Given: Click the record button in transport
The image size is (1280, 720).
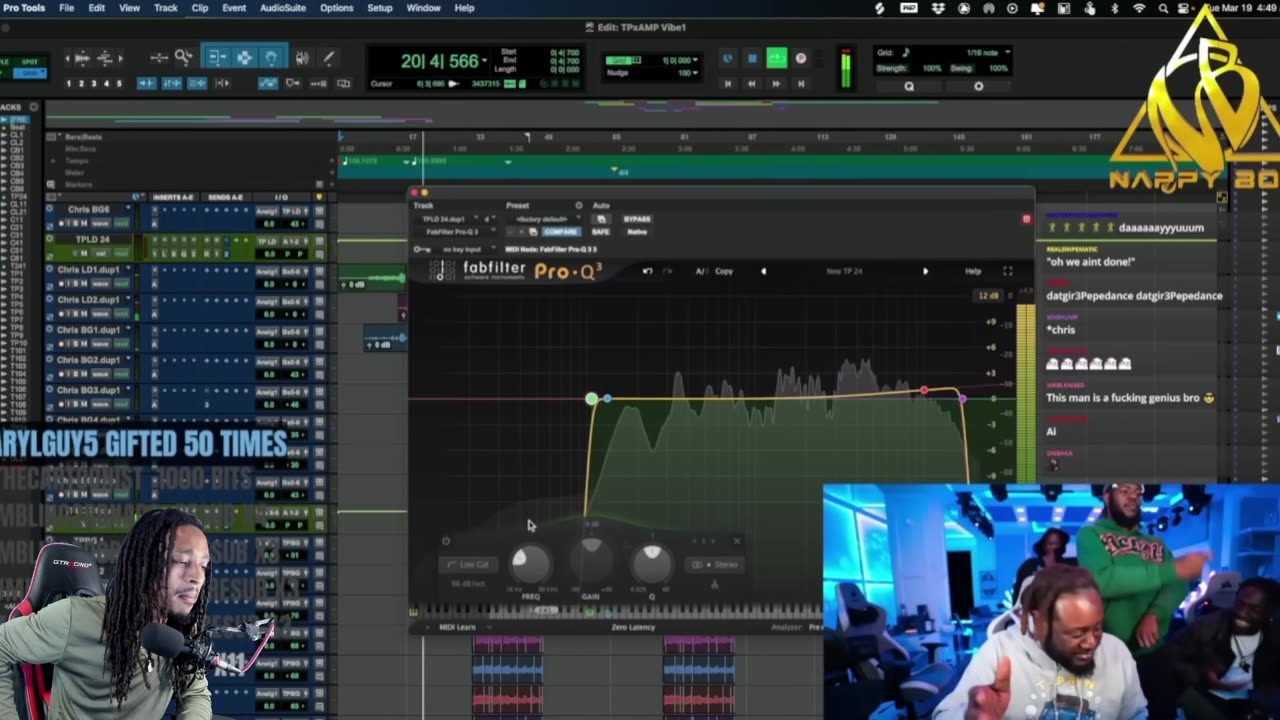Looking at the screenshot, I should [800, 59].
